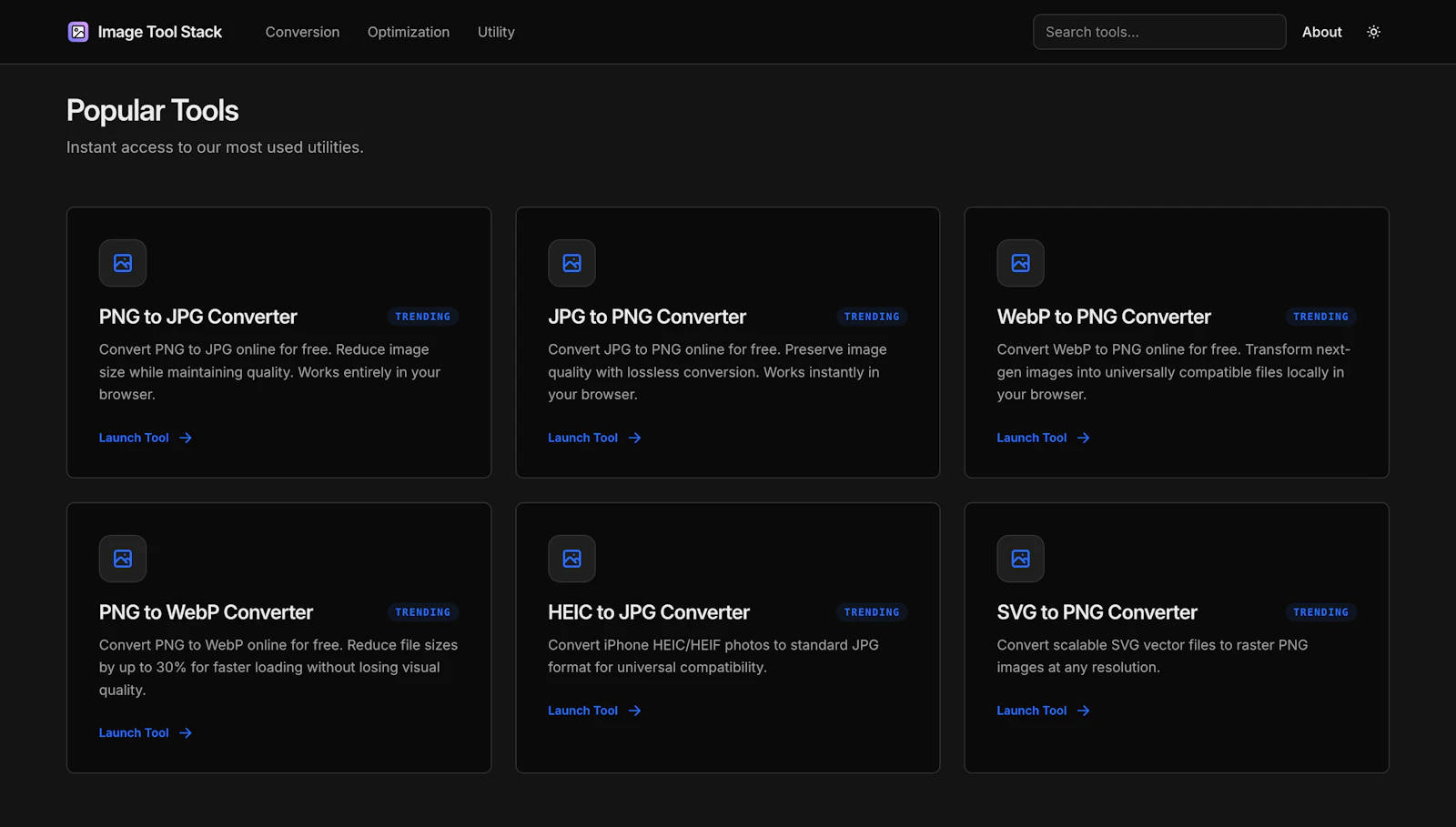The image size is (1456, 827).
Task: Open the Optimization menu
Action: 409,32
